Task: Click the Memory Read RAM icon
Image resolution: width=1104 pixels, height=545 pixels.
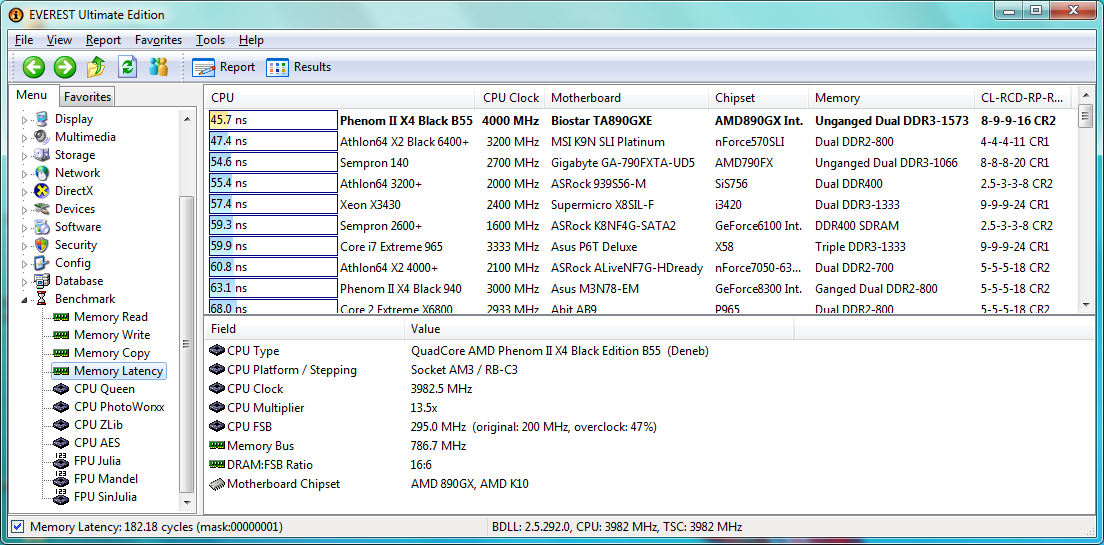Action: pyautogui.click(x=61, y=317)
